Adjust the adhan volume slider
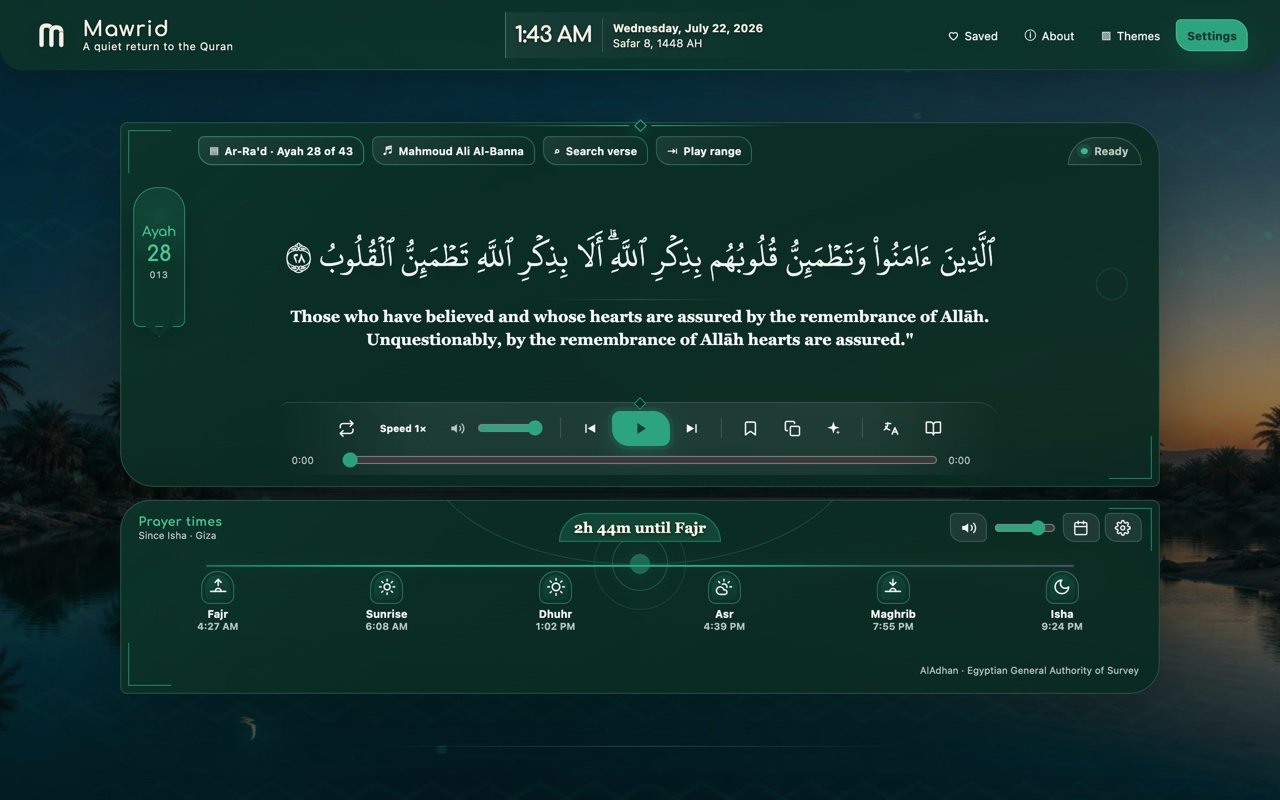 point(1024,527)
